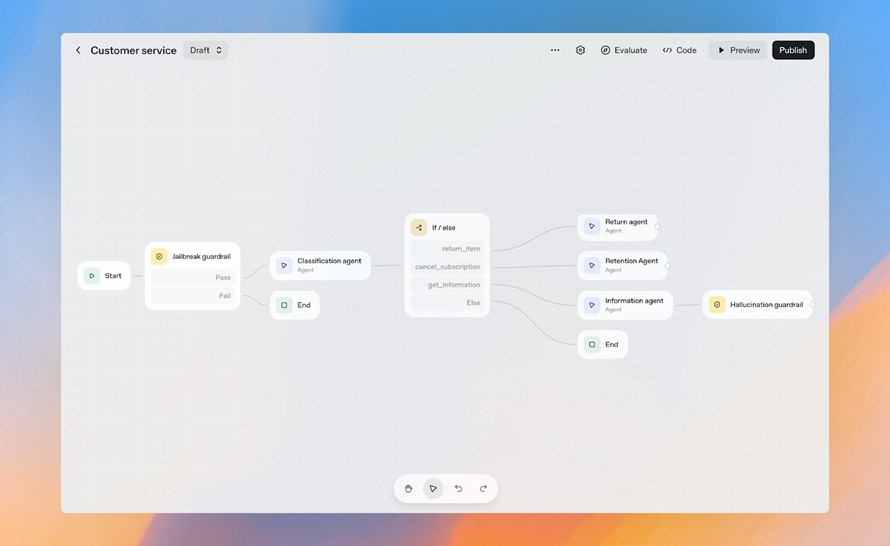Click the Hallucination guardrail node icon
The width and height of the screenshot is (890, 546).
coord(717,305)
